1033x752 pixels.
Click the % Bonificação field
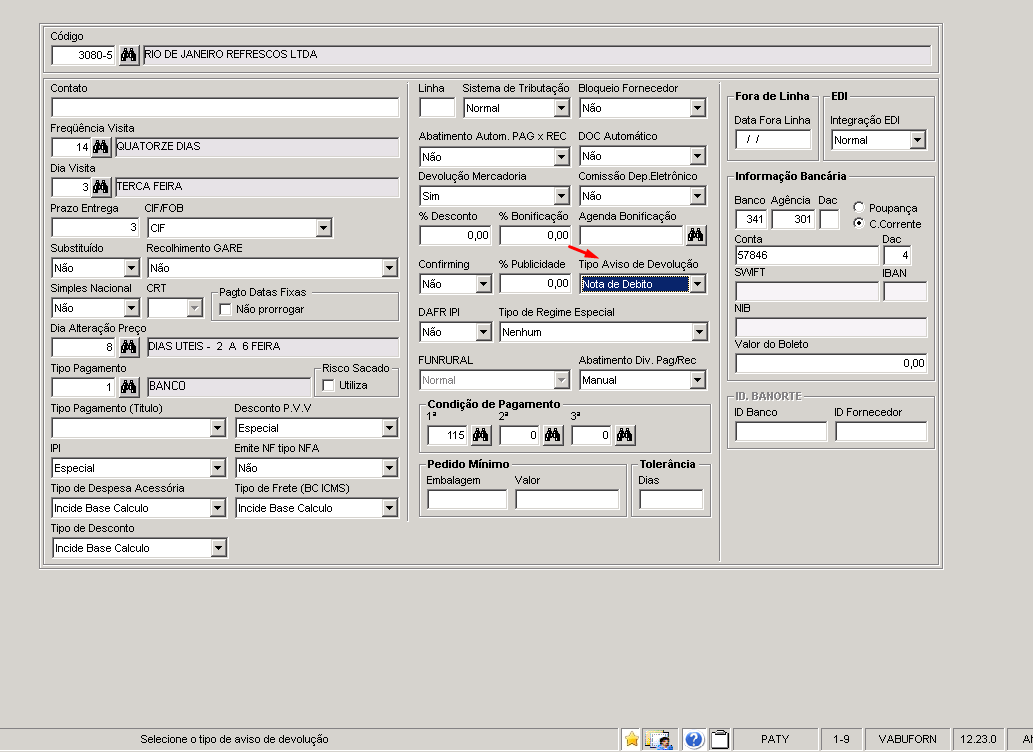pos(535,235)
